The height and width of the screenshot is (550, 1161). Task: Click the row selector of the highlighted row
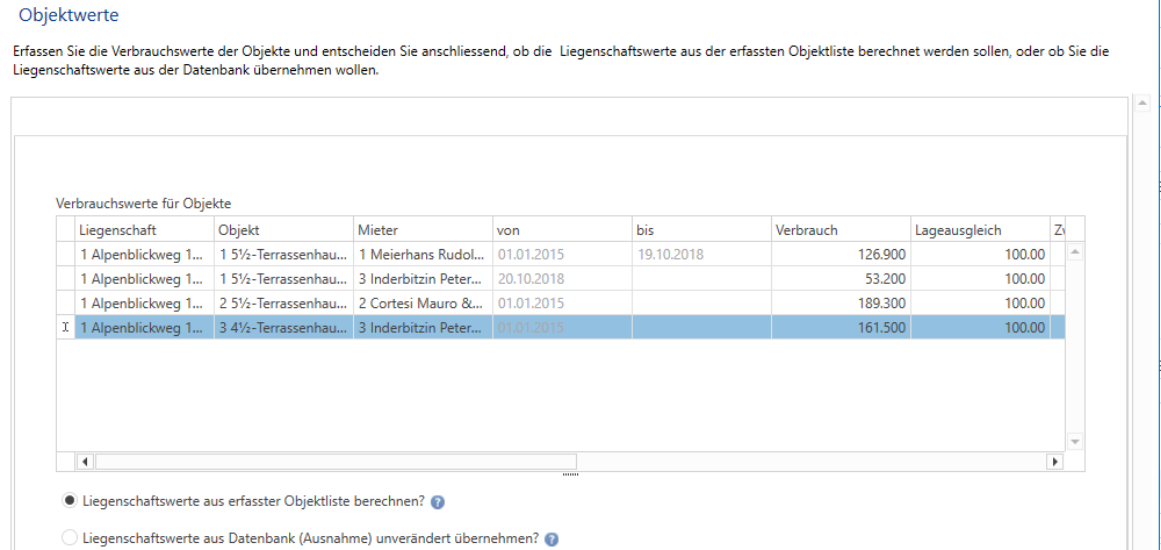[x=66, y=327]
